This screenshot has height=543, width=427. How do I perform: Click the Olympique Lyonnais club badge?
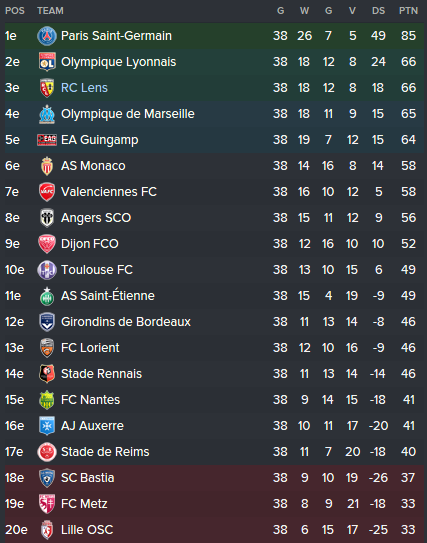coord(47,62)
